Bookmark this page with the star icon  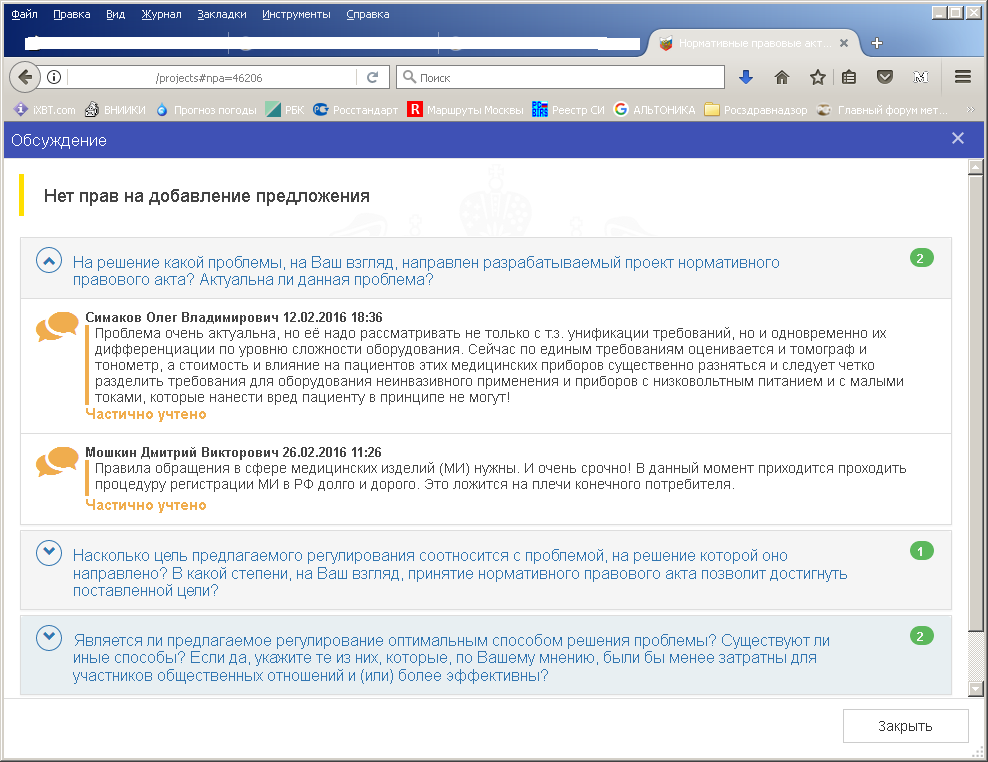point(817,77)
